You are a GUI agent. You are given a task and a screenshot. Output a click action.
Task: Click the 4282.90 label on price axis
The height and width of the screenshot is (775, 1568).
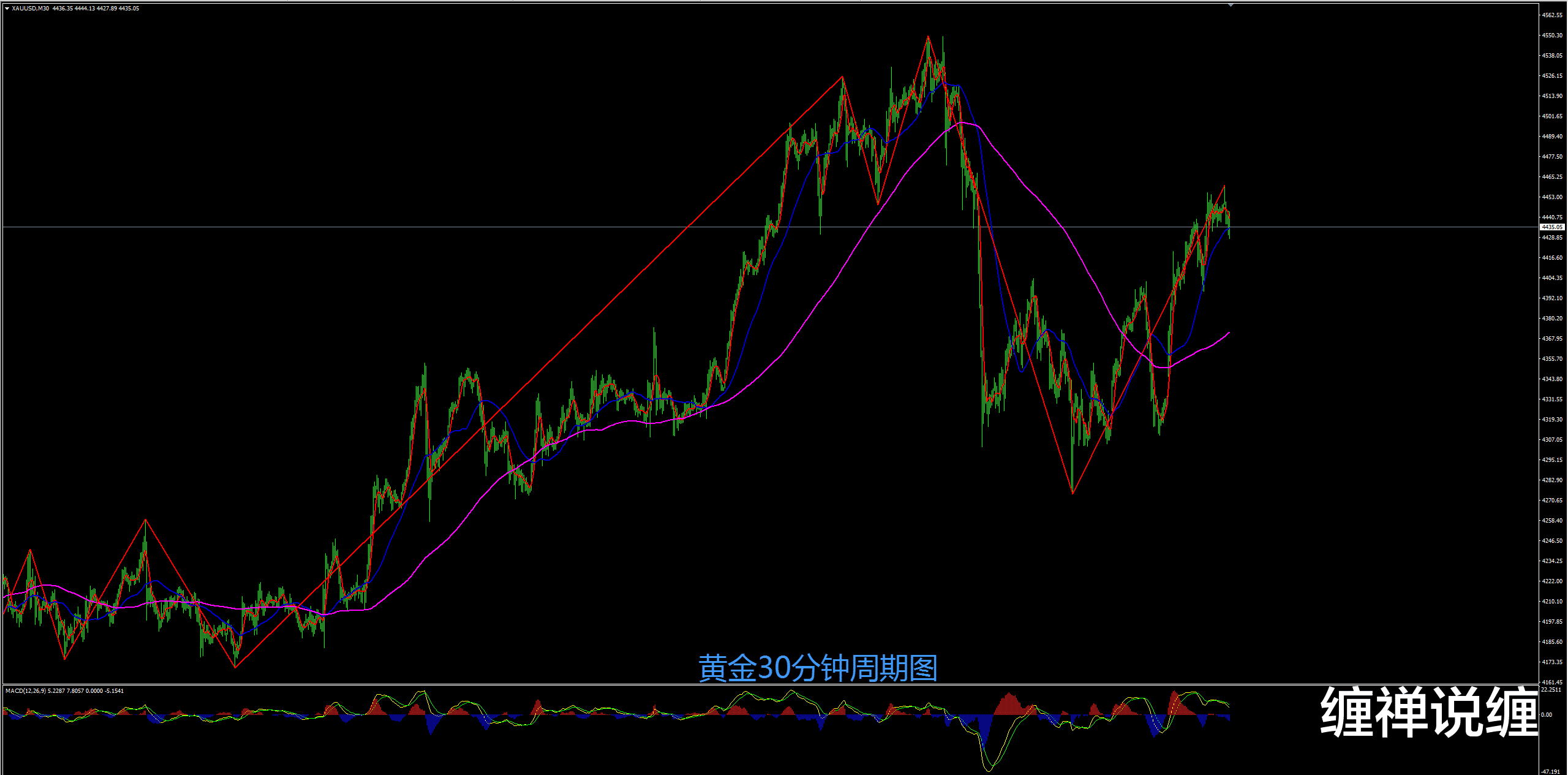pos(1552,480)
